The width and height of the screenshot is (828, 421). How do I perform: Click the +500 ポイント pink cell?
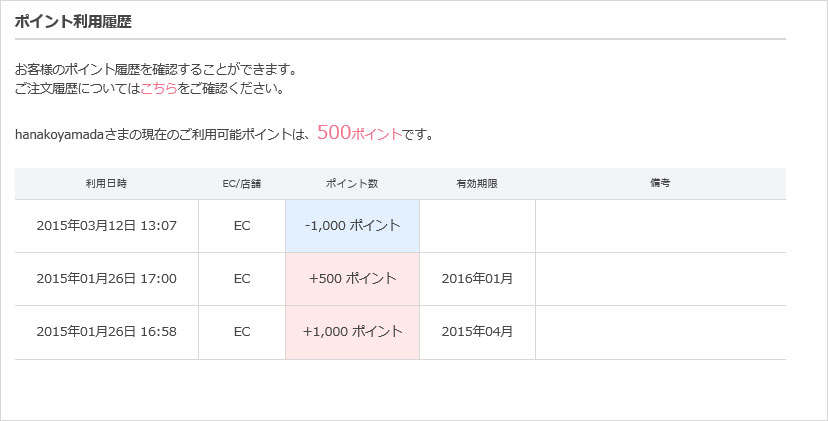[x=352, y=279]
